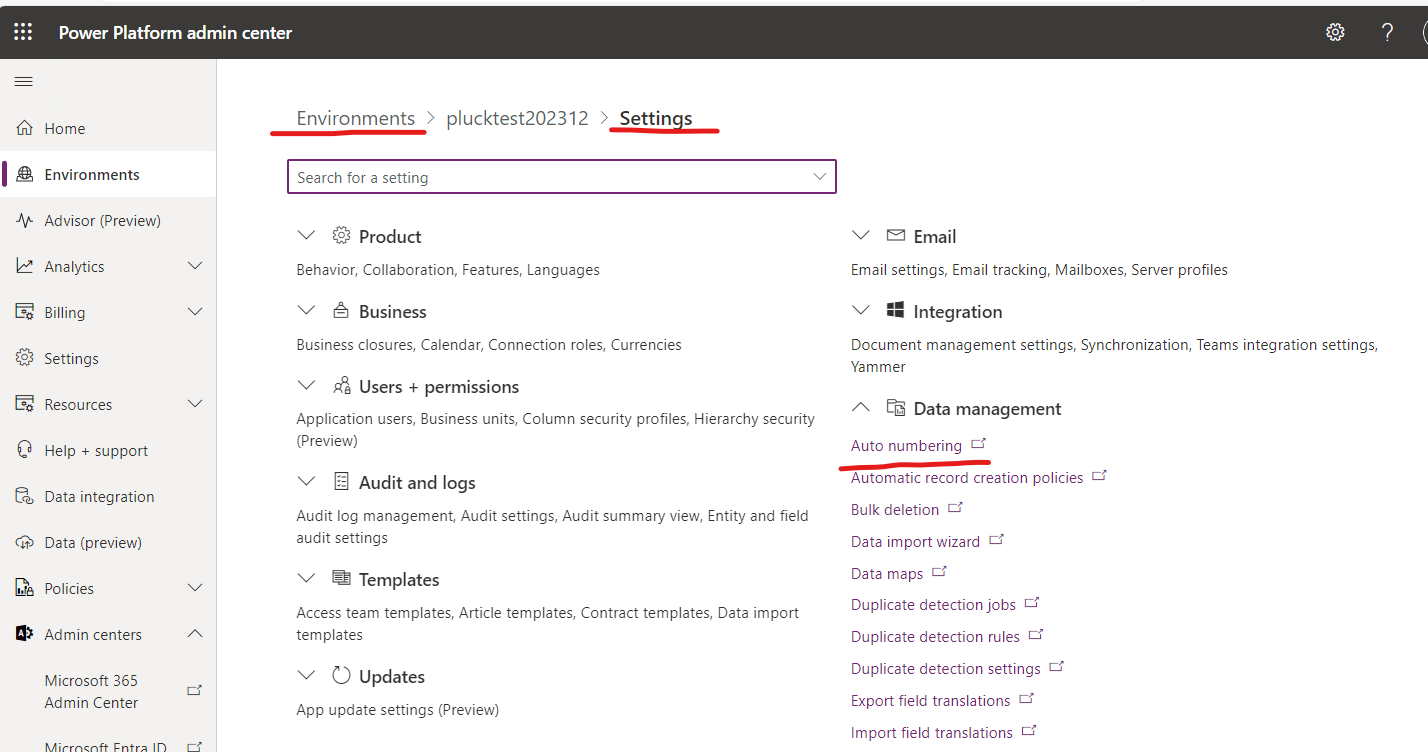This screenshot has width=1428, height=752.
Task: Go to Home in the sidebar
Action: (108, 128)
